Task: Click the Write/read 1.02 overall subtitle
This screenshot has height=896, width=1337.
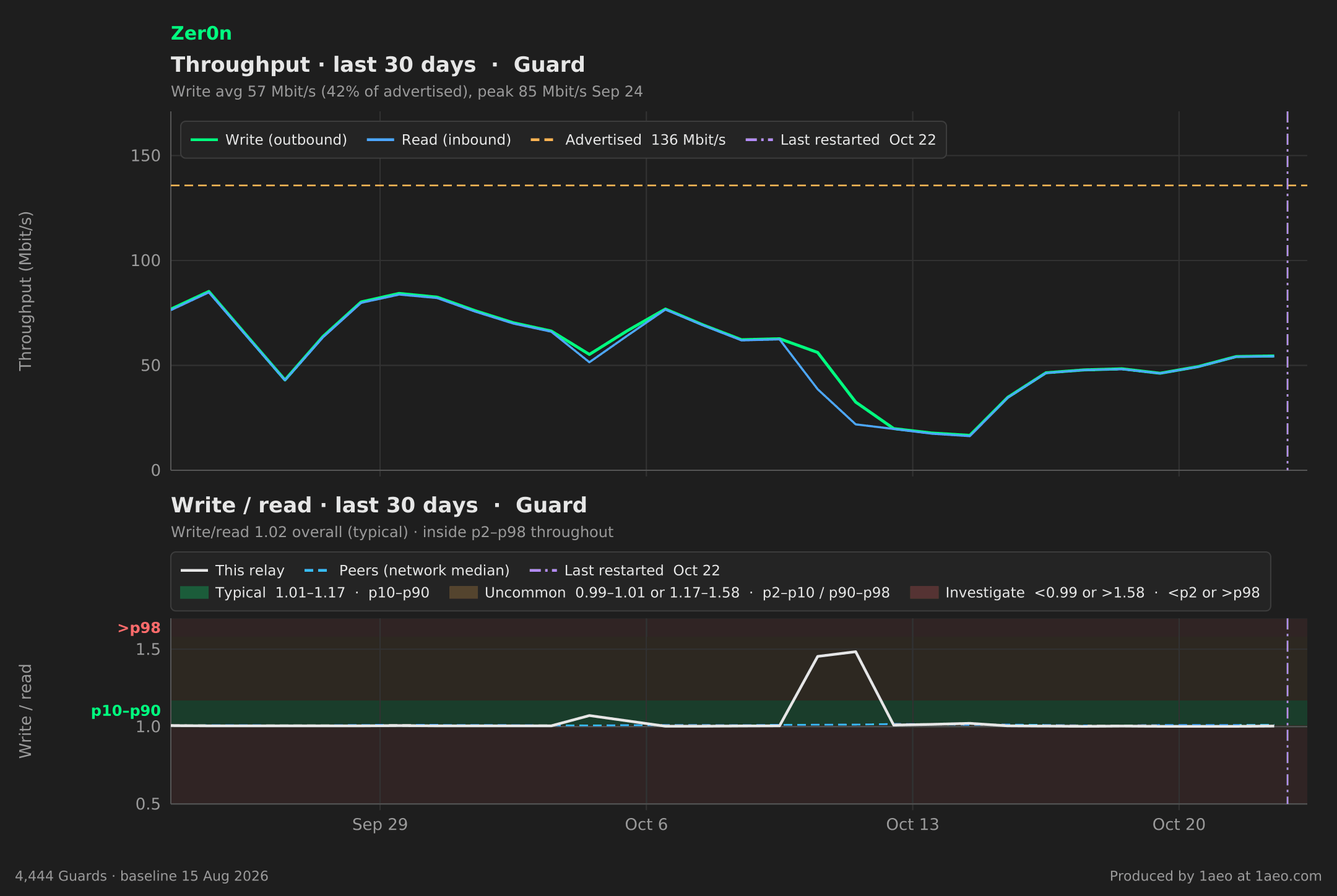Action: pos(392,532)
